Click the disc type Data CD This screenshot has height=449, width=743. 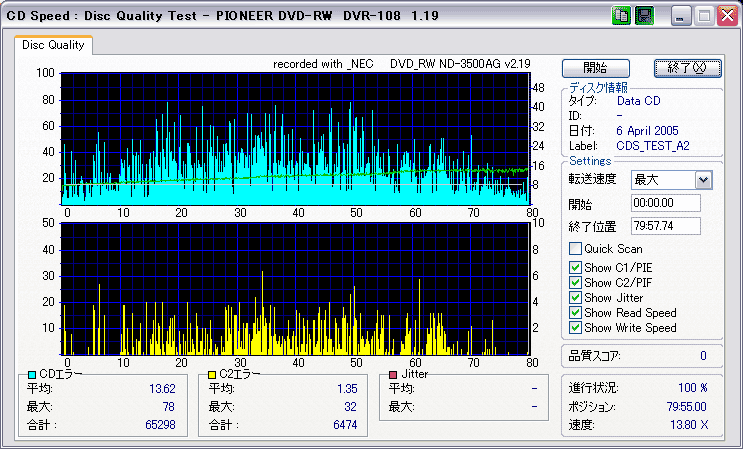pyautogui.click(x=638, y=101)
